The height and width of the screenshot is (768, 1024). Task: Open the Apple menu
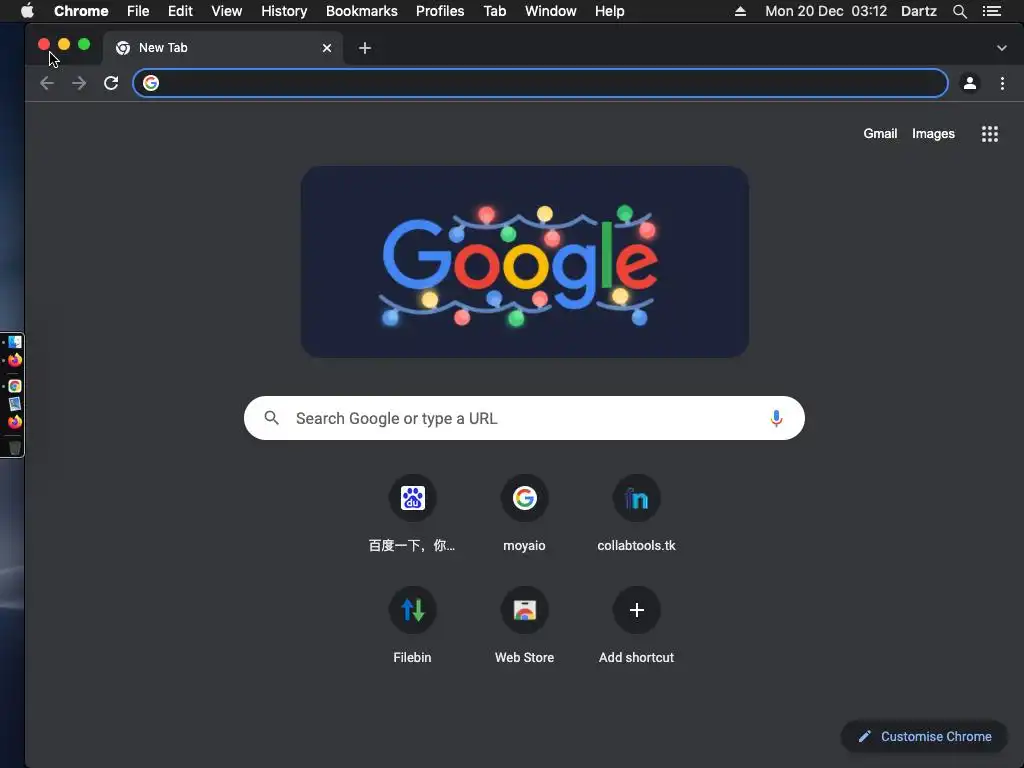[27, 11]
